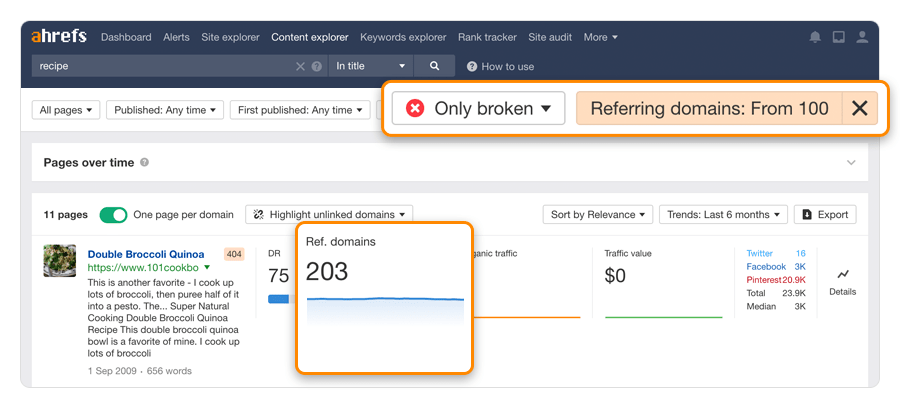Open Details chart icon

[843, 274]
